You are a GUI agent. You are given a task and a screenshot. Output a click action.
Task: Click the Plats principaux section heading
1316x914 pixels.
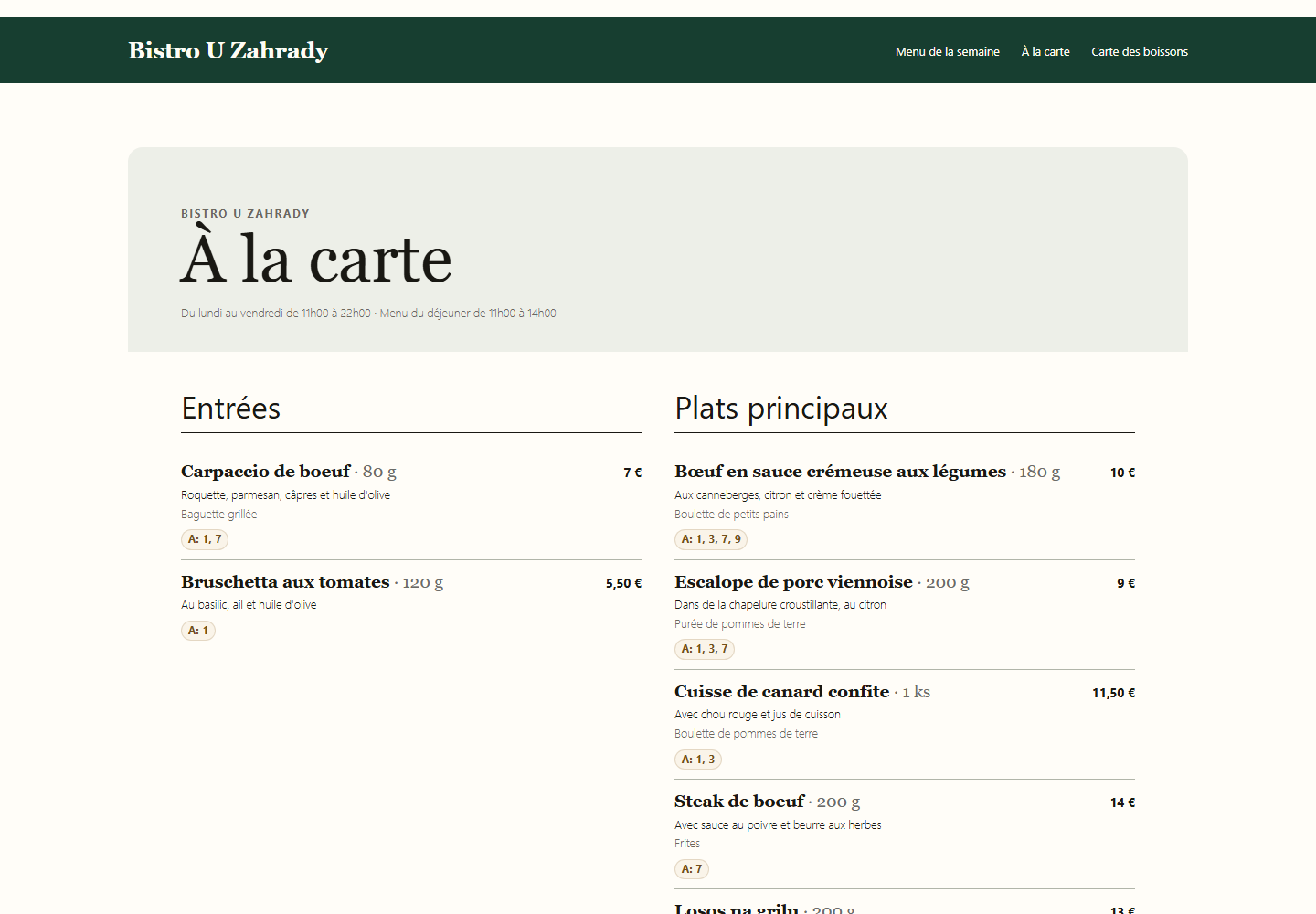click(x=781, y=408)
